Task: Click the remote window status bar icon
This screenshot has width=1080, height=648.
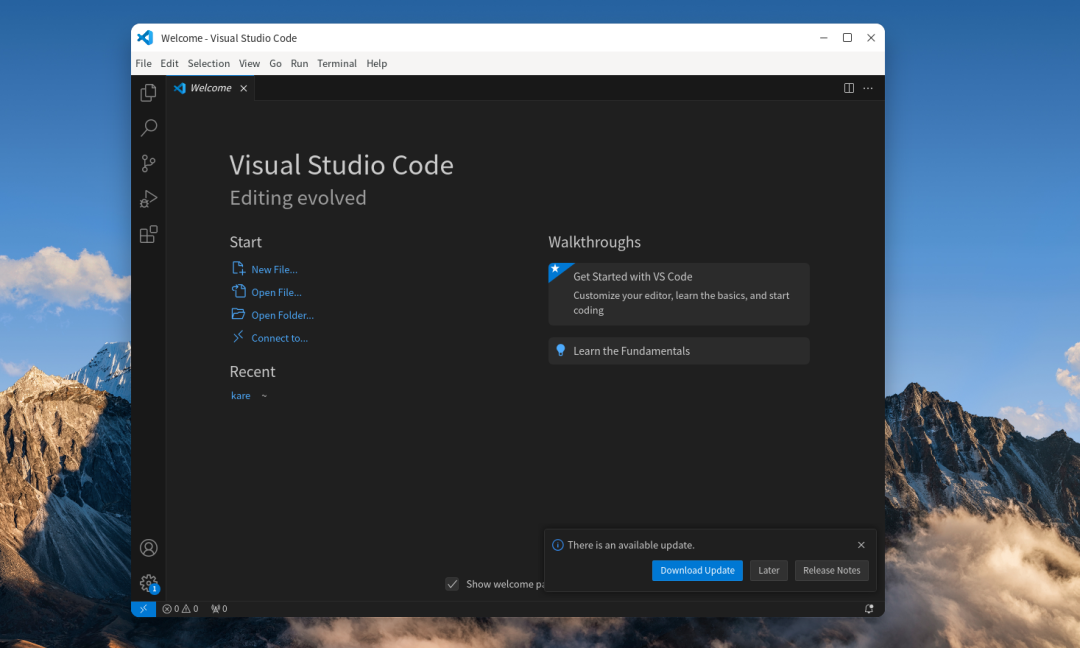Action: pos(143,608)
